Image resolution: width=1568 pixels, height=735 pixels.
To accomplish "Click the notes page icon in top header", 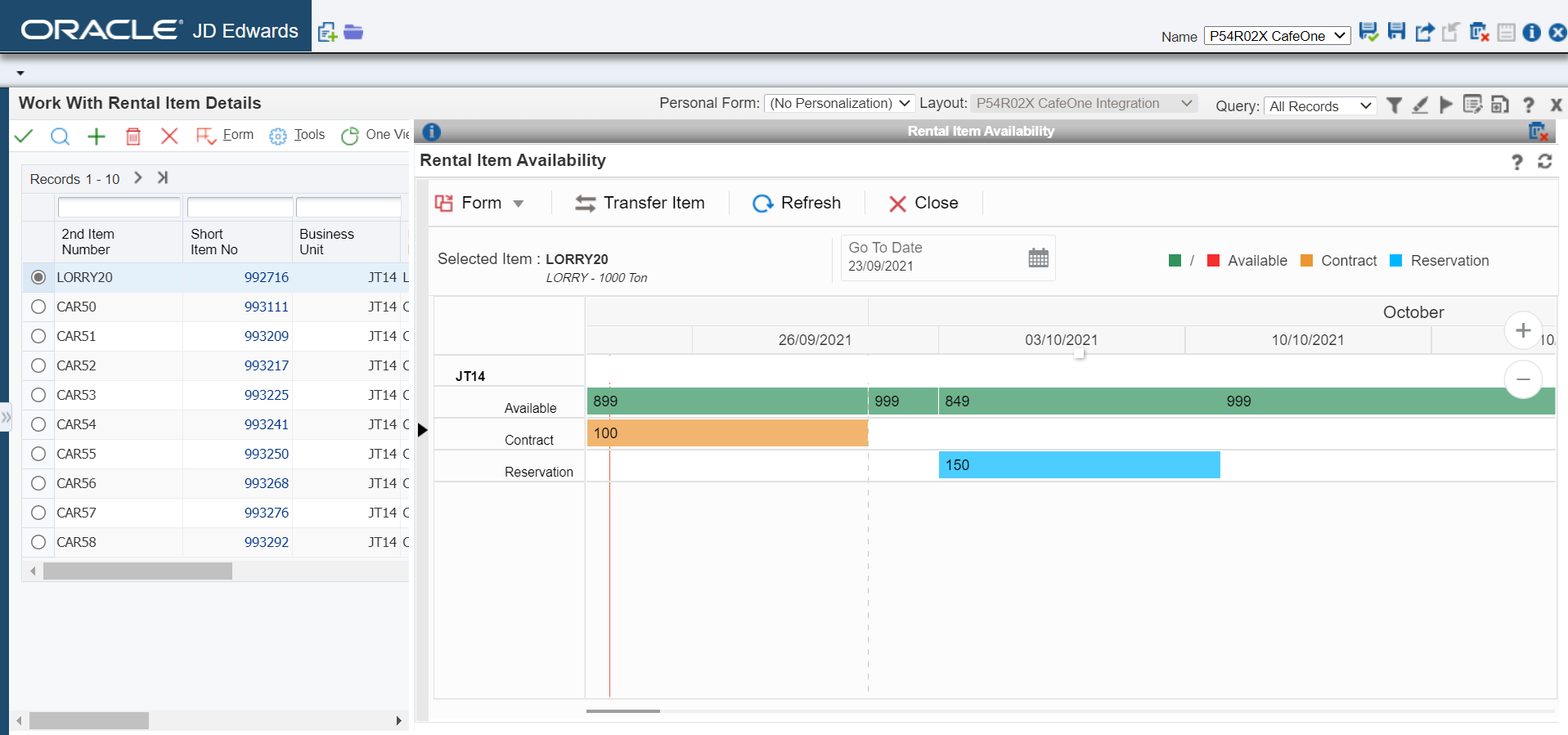I will [x=1507, y=32].
